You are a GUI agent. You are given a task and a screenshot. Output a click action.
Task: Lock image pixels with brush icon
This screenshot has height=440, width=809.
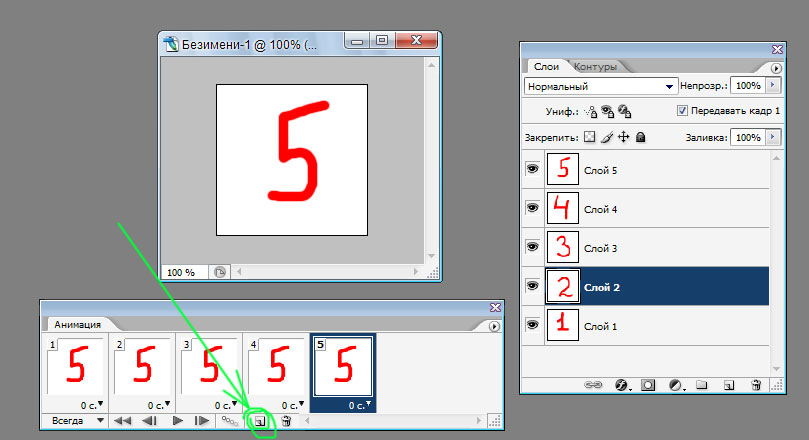pos(607,137)
